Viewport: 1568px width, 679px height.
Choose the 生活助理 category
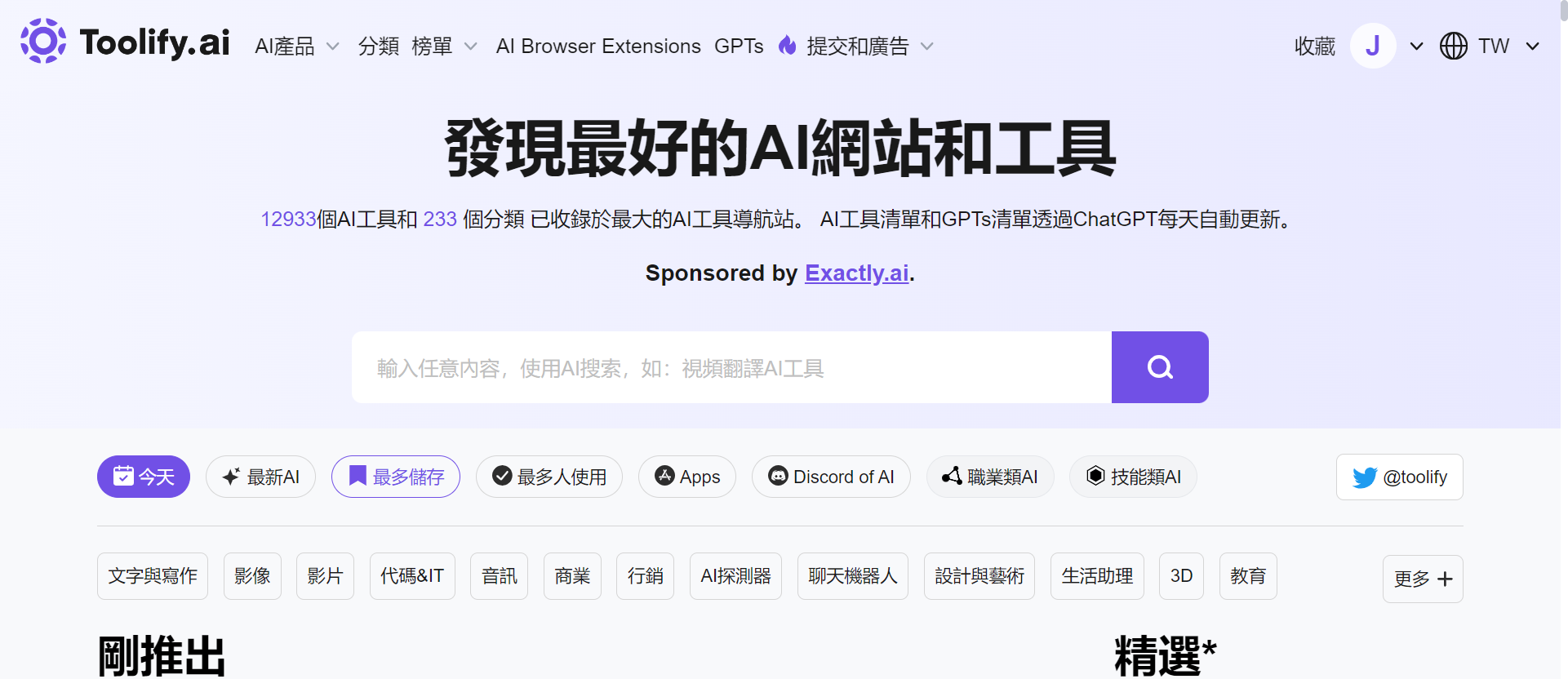tap(1097, 576)
